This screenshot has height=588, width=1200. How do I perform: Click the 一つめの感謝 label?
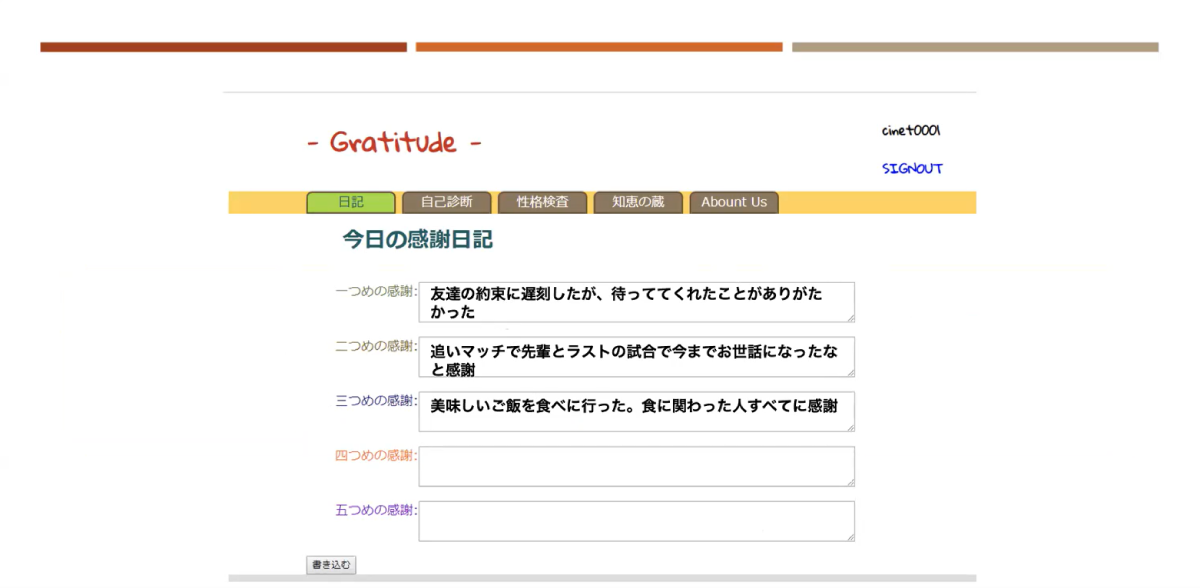coord(376,291)
